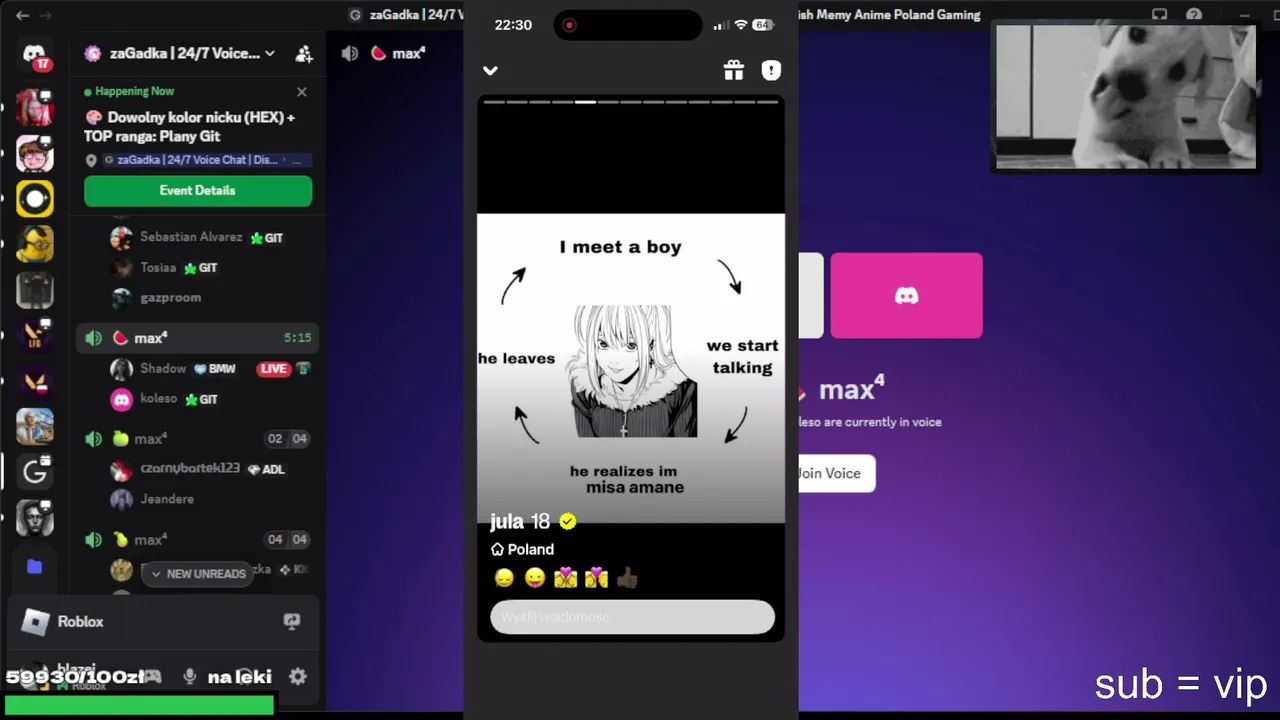Open the Event Details button

(x=198, y=190)
